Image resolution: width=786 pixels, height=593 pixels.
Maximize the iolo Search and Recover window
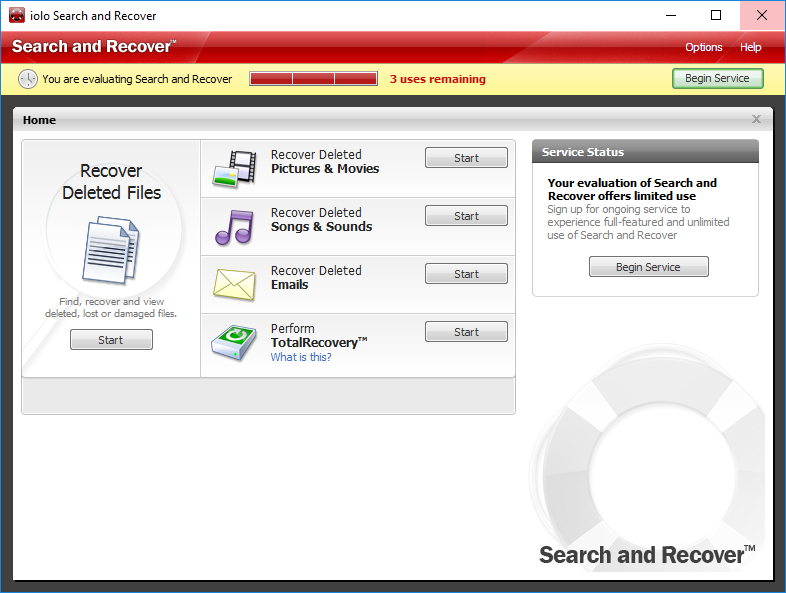tap(716, 16)
